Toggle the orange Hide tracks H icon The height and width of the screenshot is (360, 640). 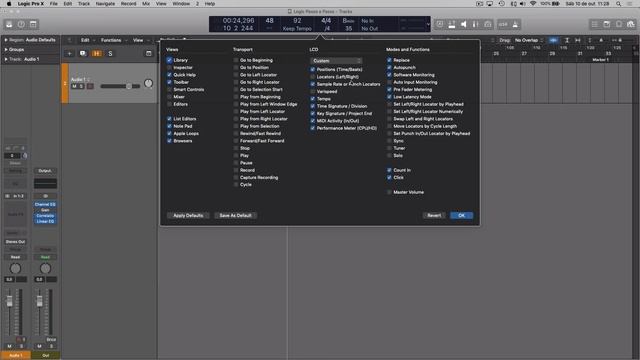pos(97,53)
